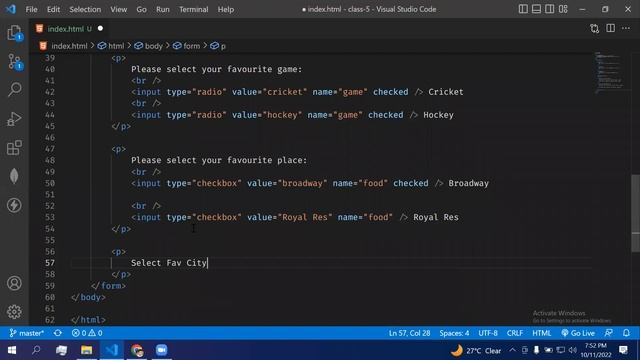Open the File menu

click(31, 9)
